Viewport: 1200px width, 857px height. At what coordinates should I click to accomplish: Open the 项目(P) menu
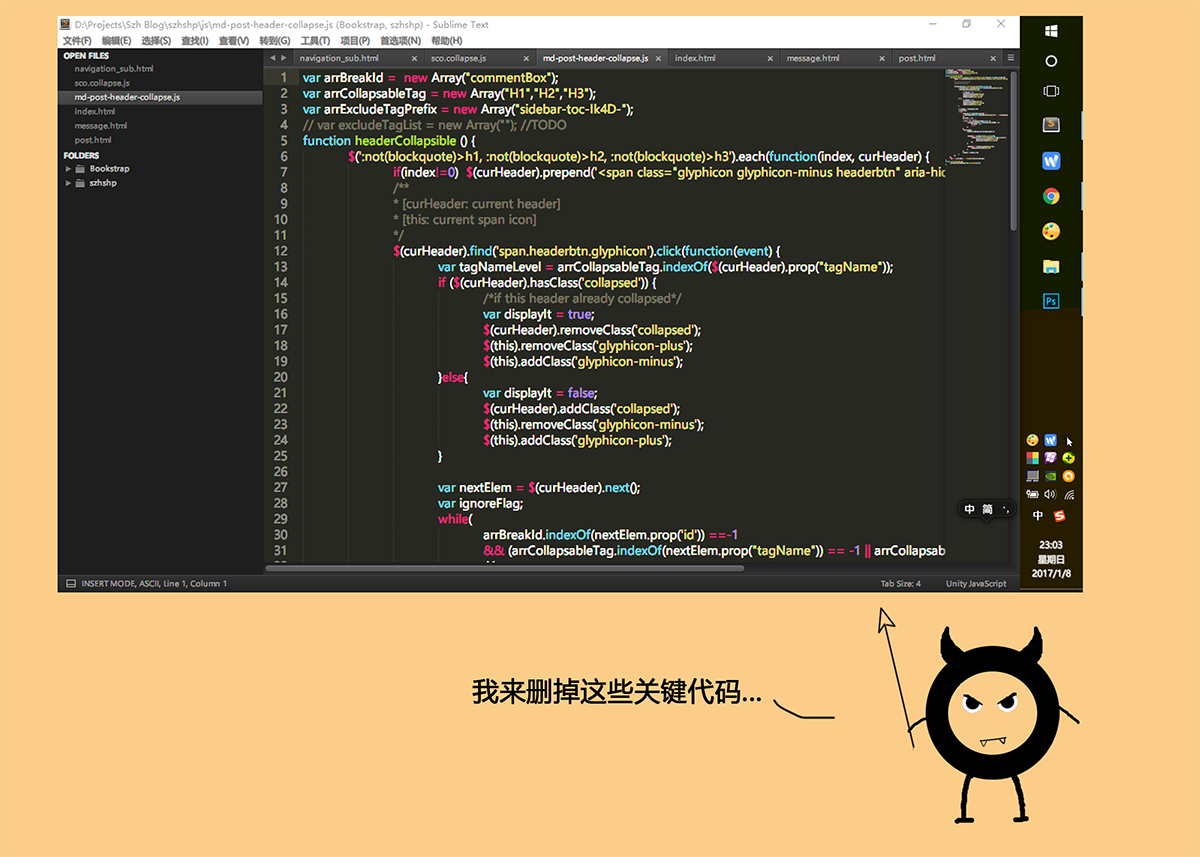point(355,41)
